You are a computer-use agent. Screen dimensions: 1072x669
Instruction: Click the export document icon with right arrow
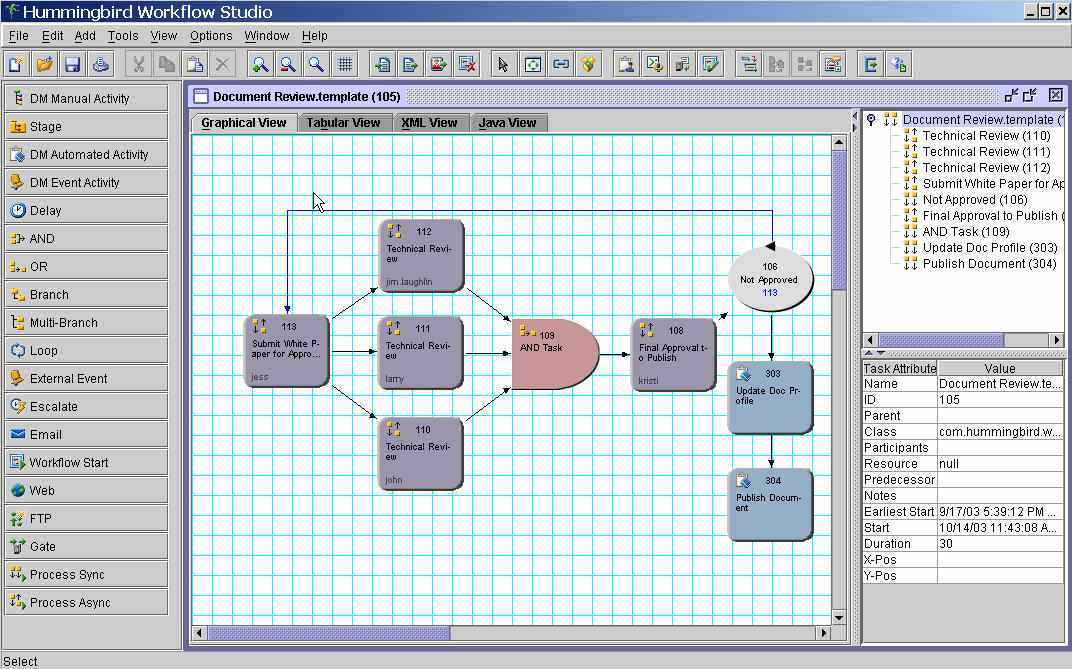coord(410,65)
